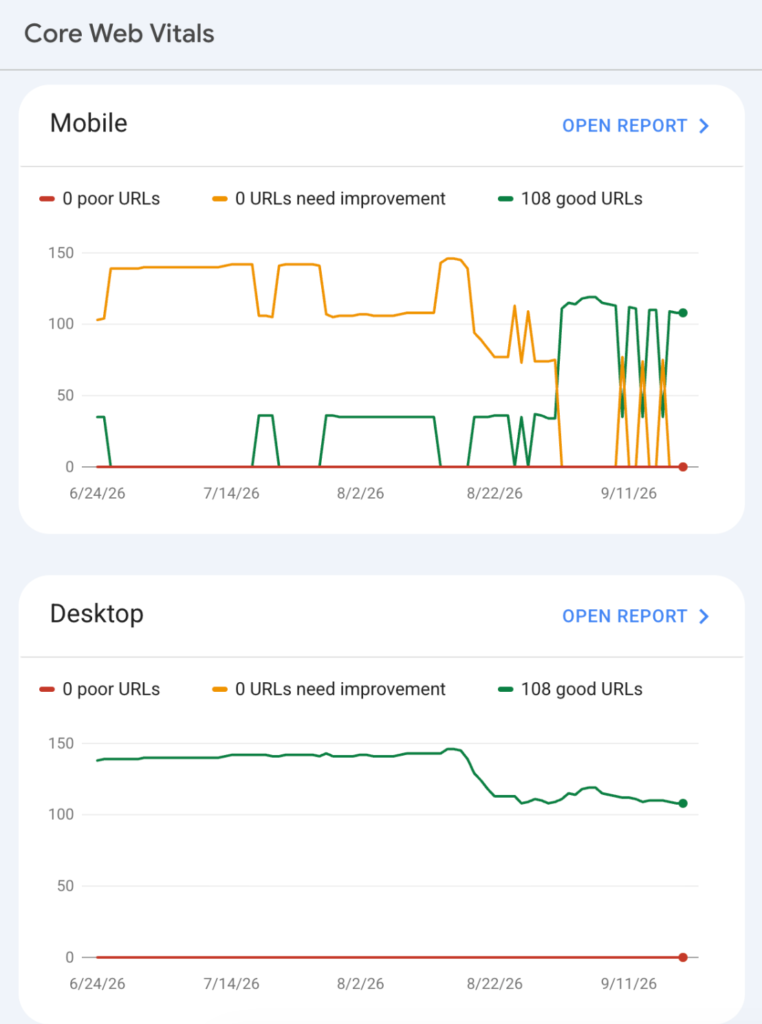Click the 150 axis label on Desktop chart
This screenshot has height=1024, width=762.
[61, 743]
